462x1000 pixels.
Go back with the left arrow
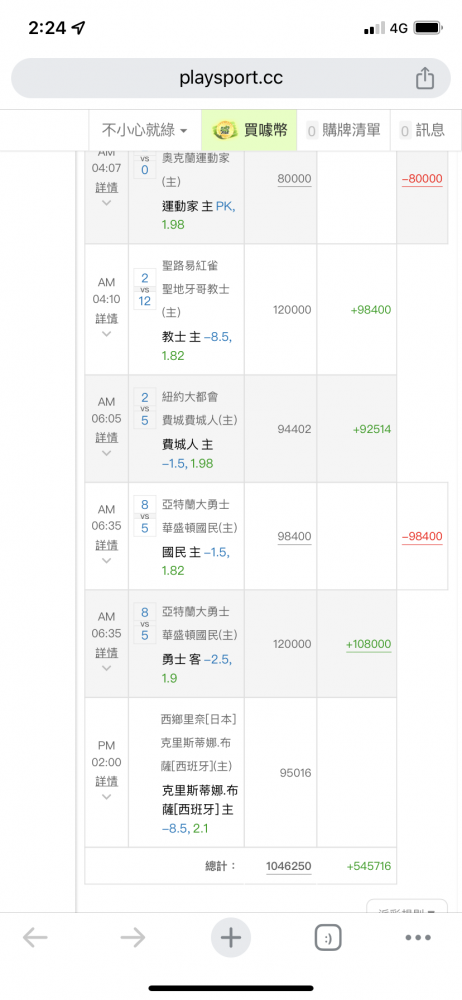[x=35, y=938]
